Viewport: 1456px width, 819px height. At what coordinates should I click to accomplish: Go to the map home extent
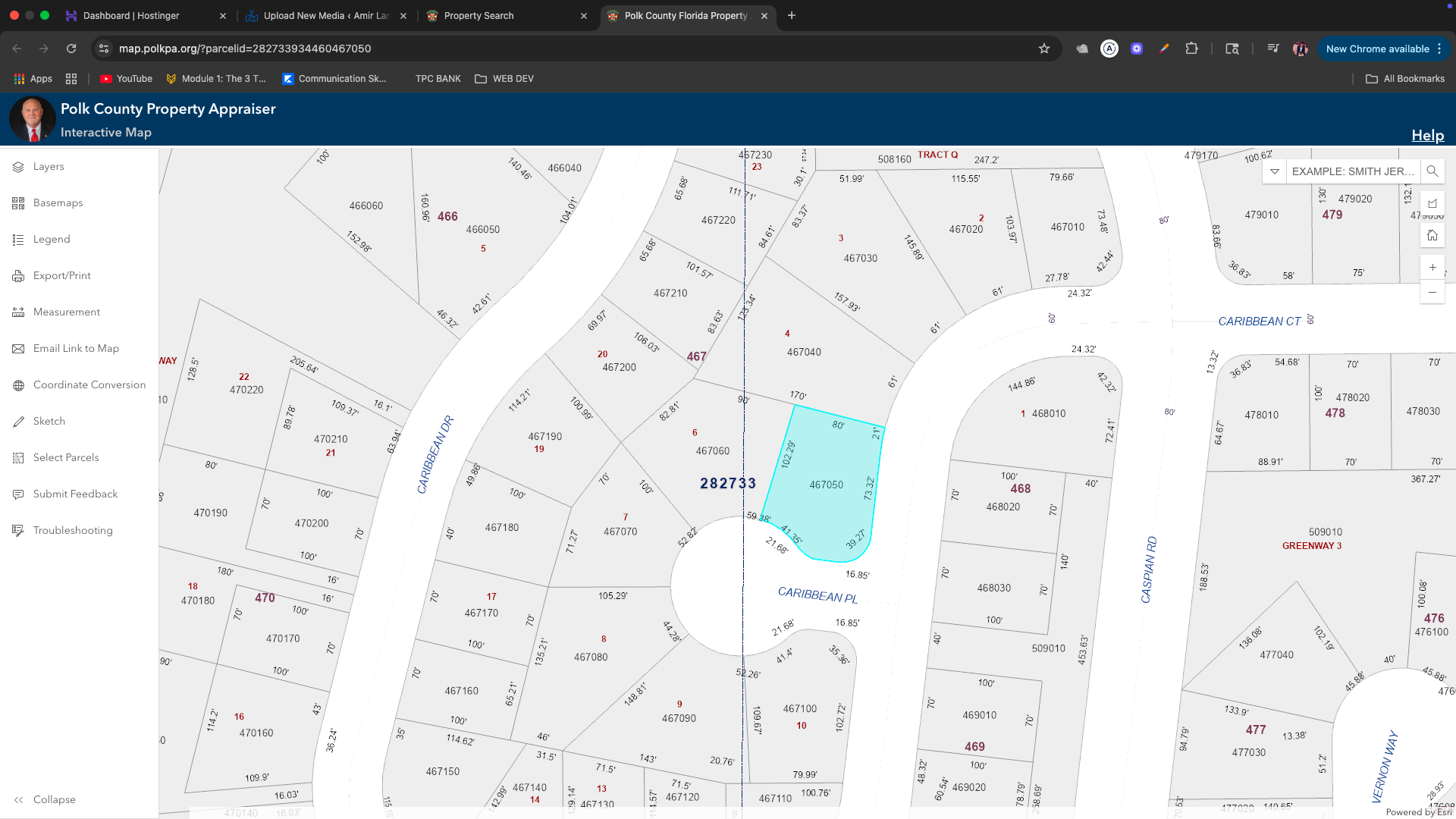[x=1432, y=236]
